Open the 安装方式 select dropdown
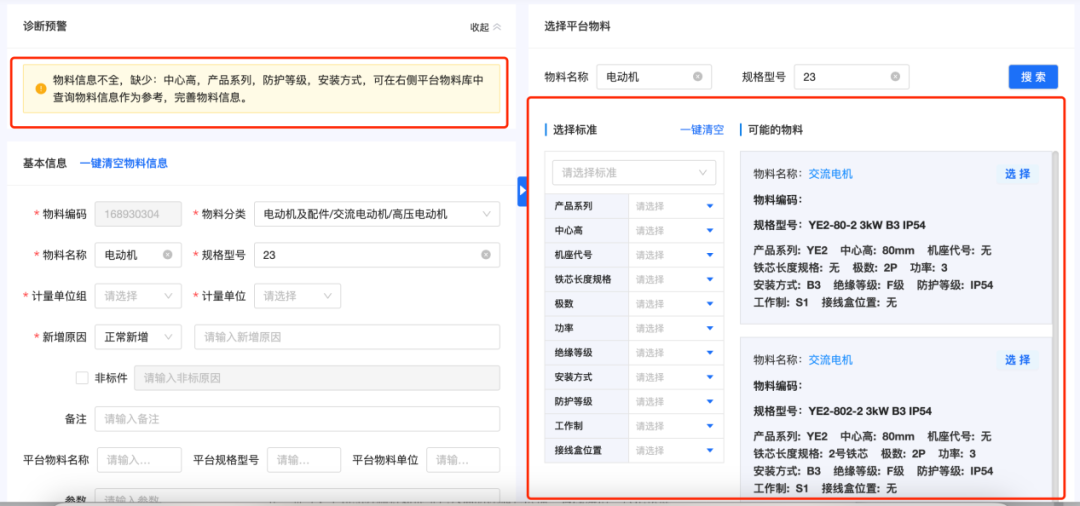 pos(676,377)
